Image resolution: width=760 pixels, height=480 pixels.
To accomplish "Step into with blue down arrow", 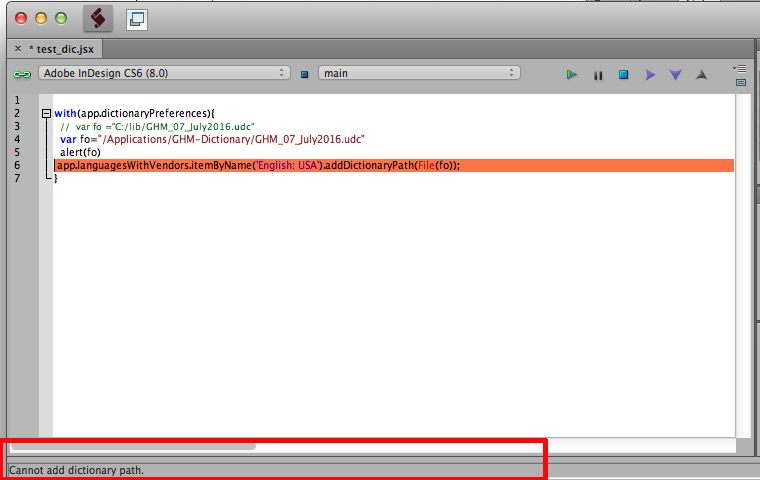I will 676,75.
